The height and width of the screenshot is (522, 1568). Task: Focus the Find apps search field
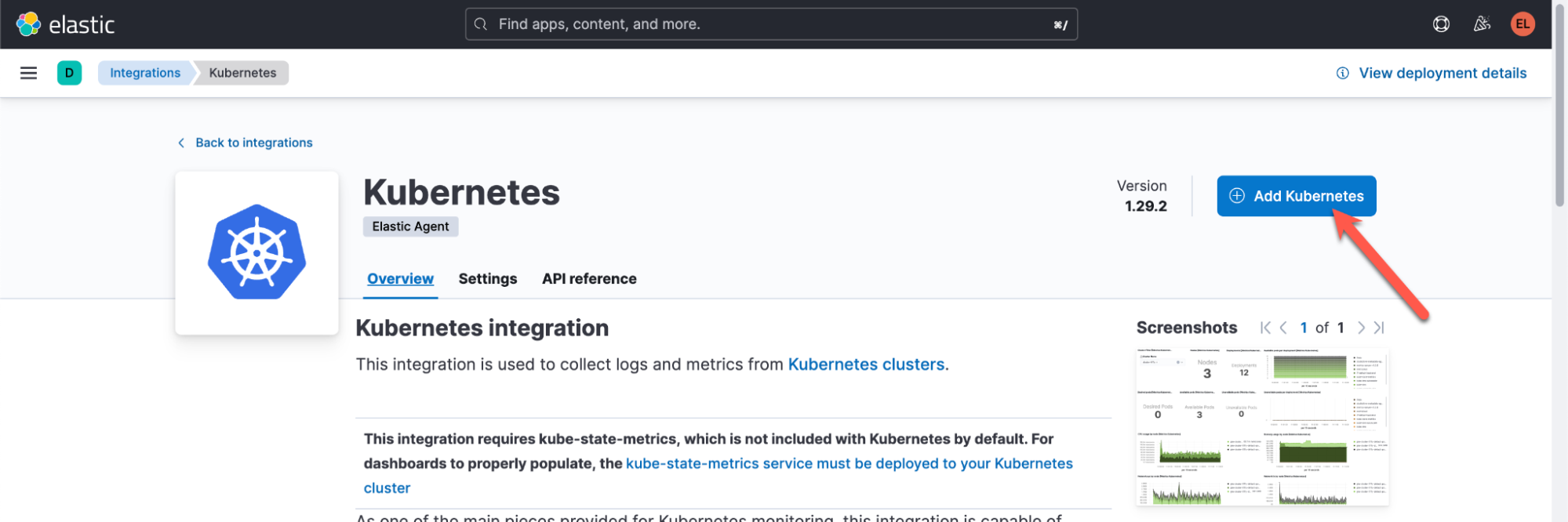(x=770, y=24)
